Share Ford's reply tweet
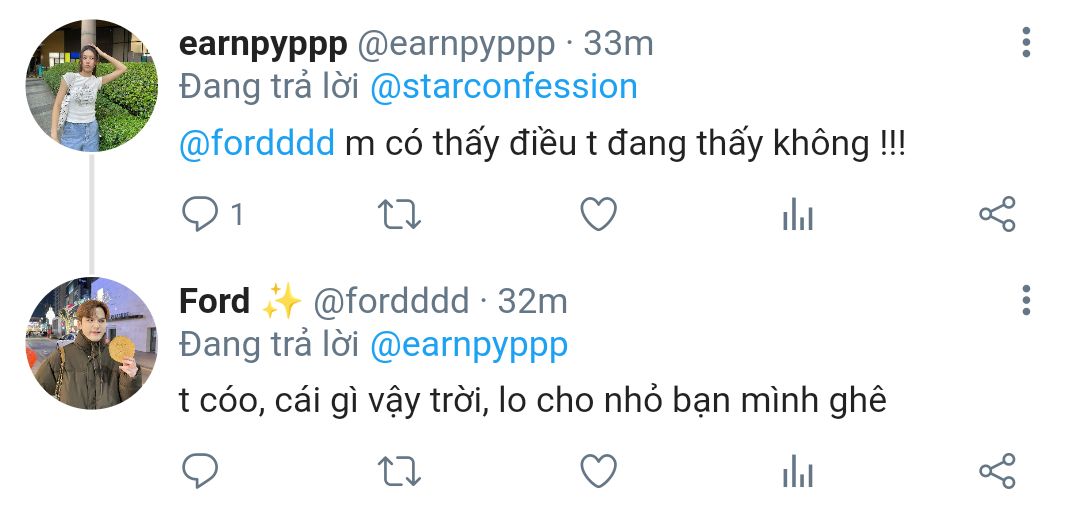The image size is (1080, 510). point(997,471)
